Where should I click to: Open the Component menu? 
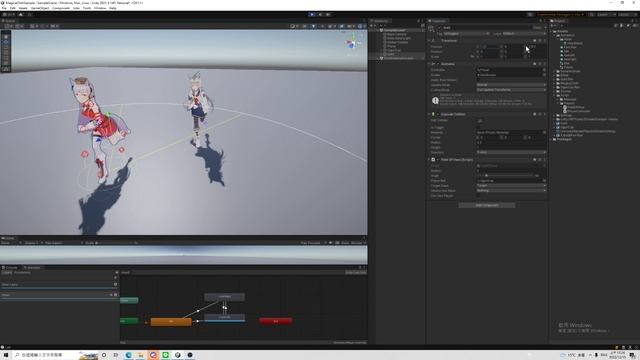point(61,8)
